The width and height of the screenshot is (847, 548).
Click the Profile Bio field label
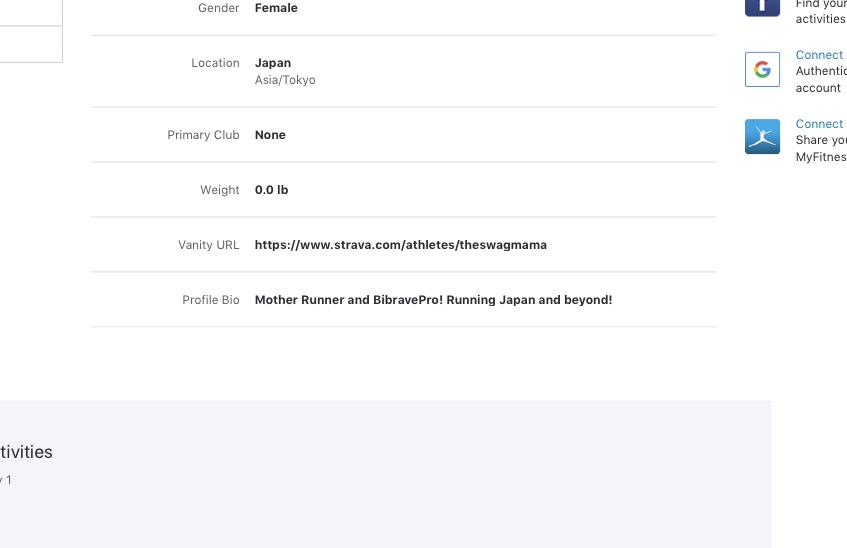[210, 300]
